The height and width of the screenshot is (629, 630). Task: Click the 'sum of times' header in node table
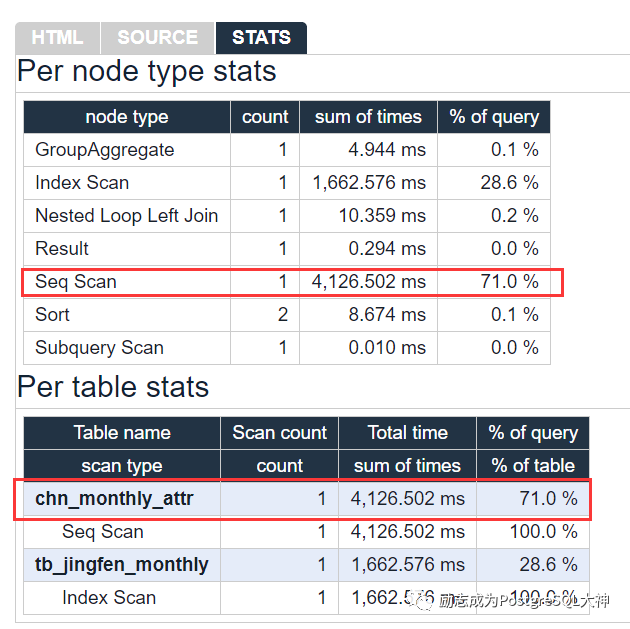pyautogui.click(x=368, y=117)
